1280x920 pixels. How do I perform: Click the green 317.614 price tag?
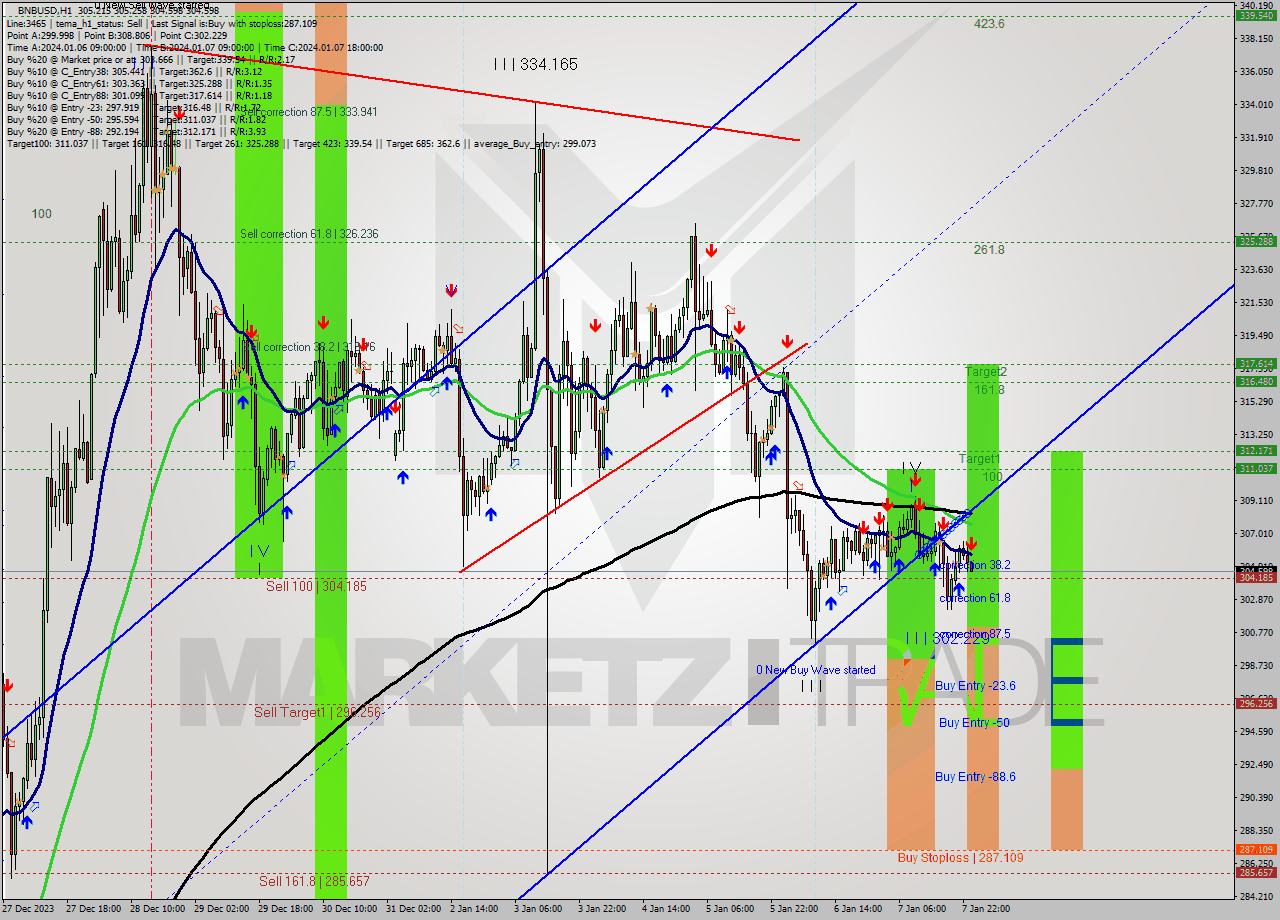[x=1256, y=364]
